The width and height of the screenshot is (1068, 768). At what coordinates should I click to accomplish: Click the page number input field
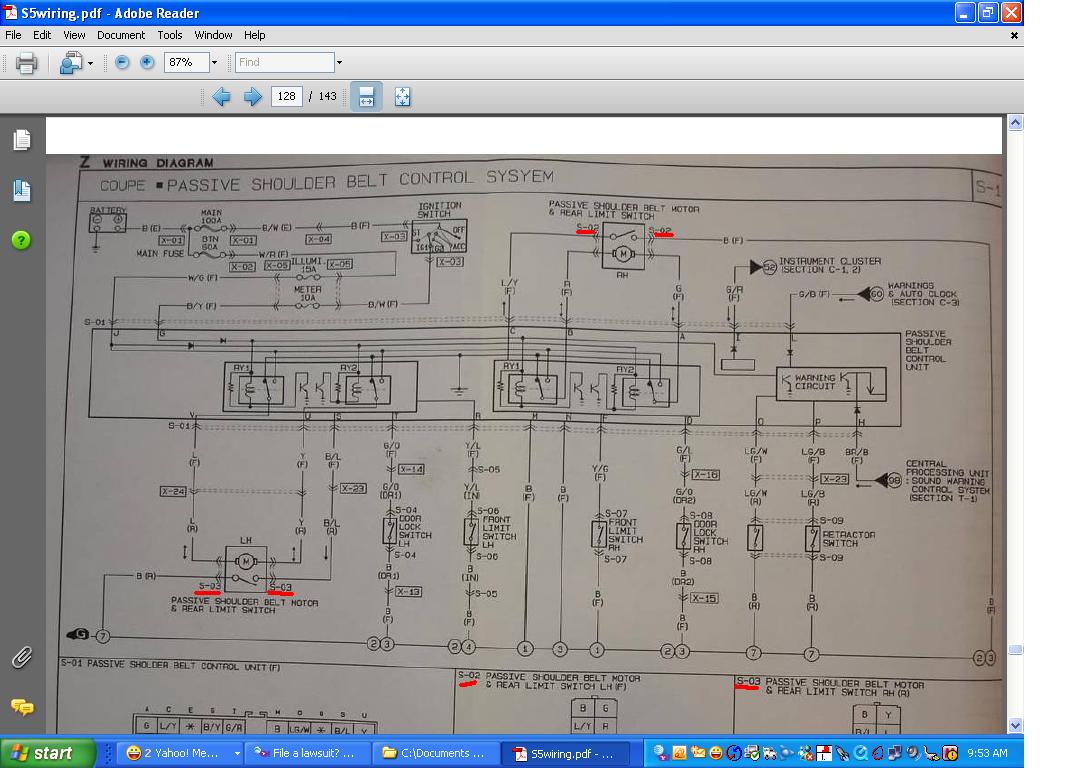click(286, 97)
